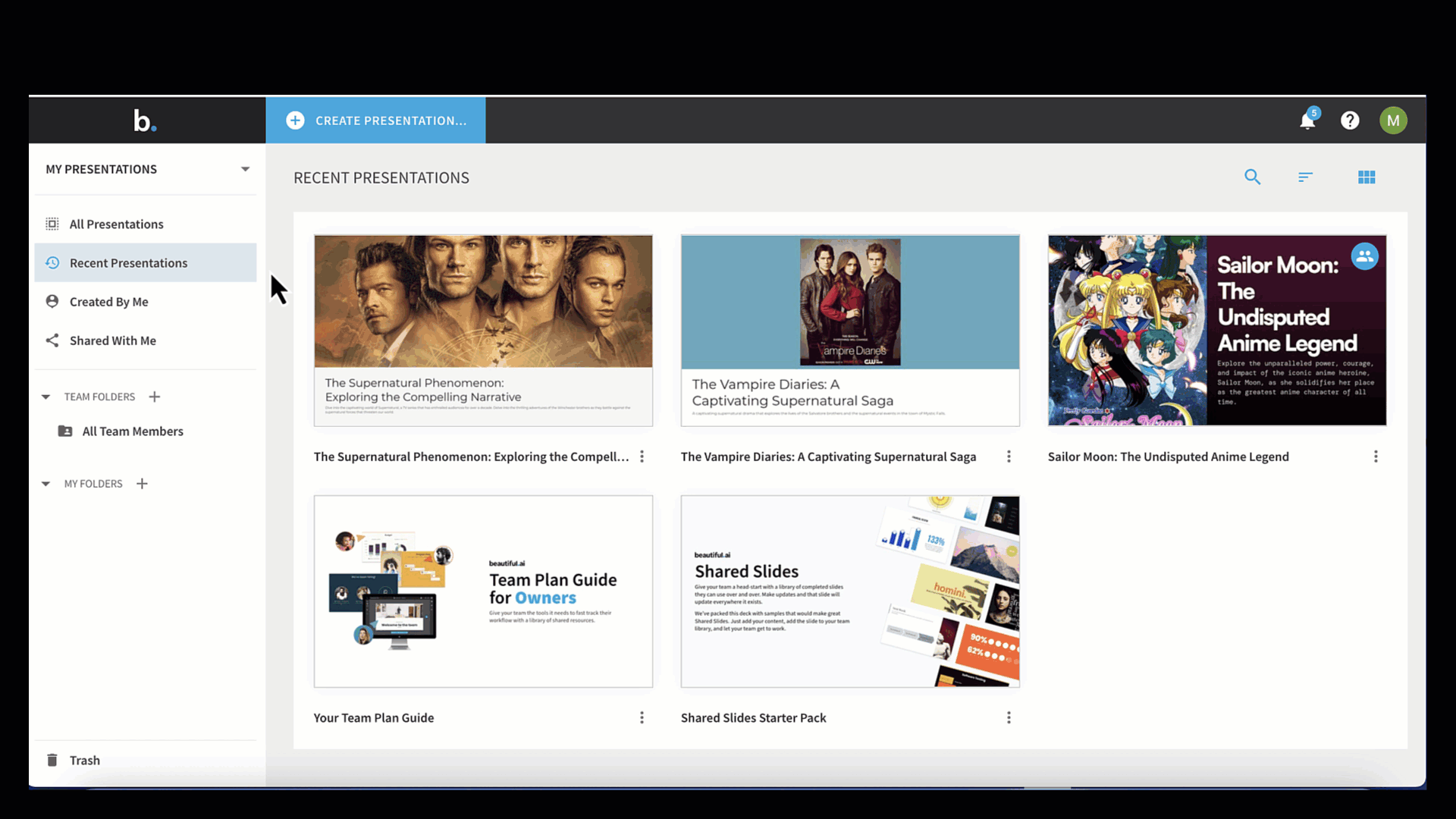Collapse the Team Folders section

point(45,397)
